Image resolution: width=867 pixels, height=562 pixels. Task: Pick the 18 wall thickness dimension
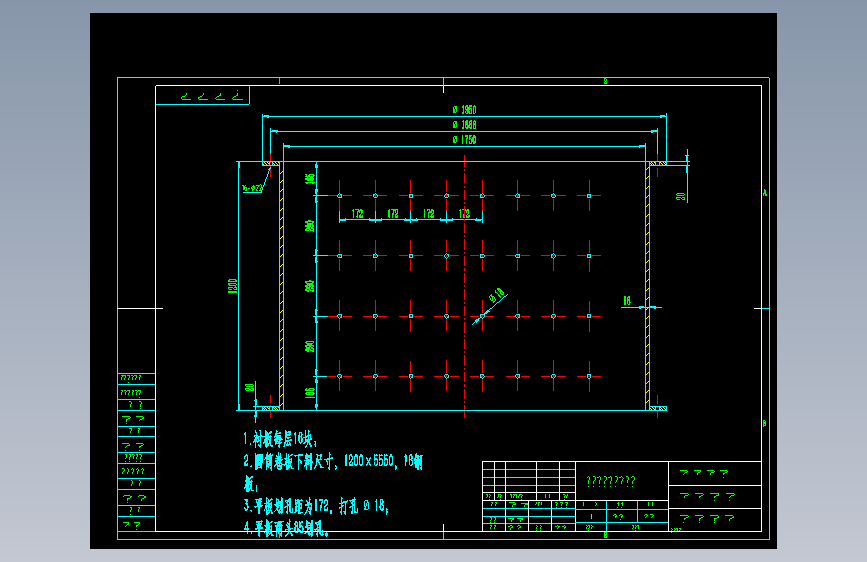coord(627,300)
